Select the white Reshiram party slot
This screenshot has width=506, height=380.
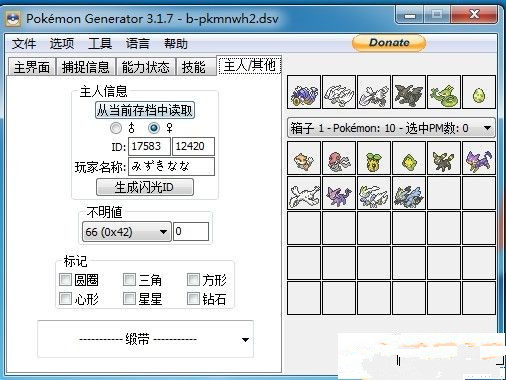tap(339, 92)
